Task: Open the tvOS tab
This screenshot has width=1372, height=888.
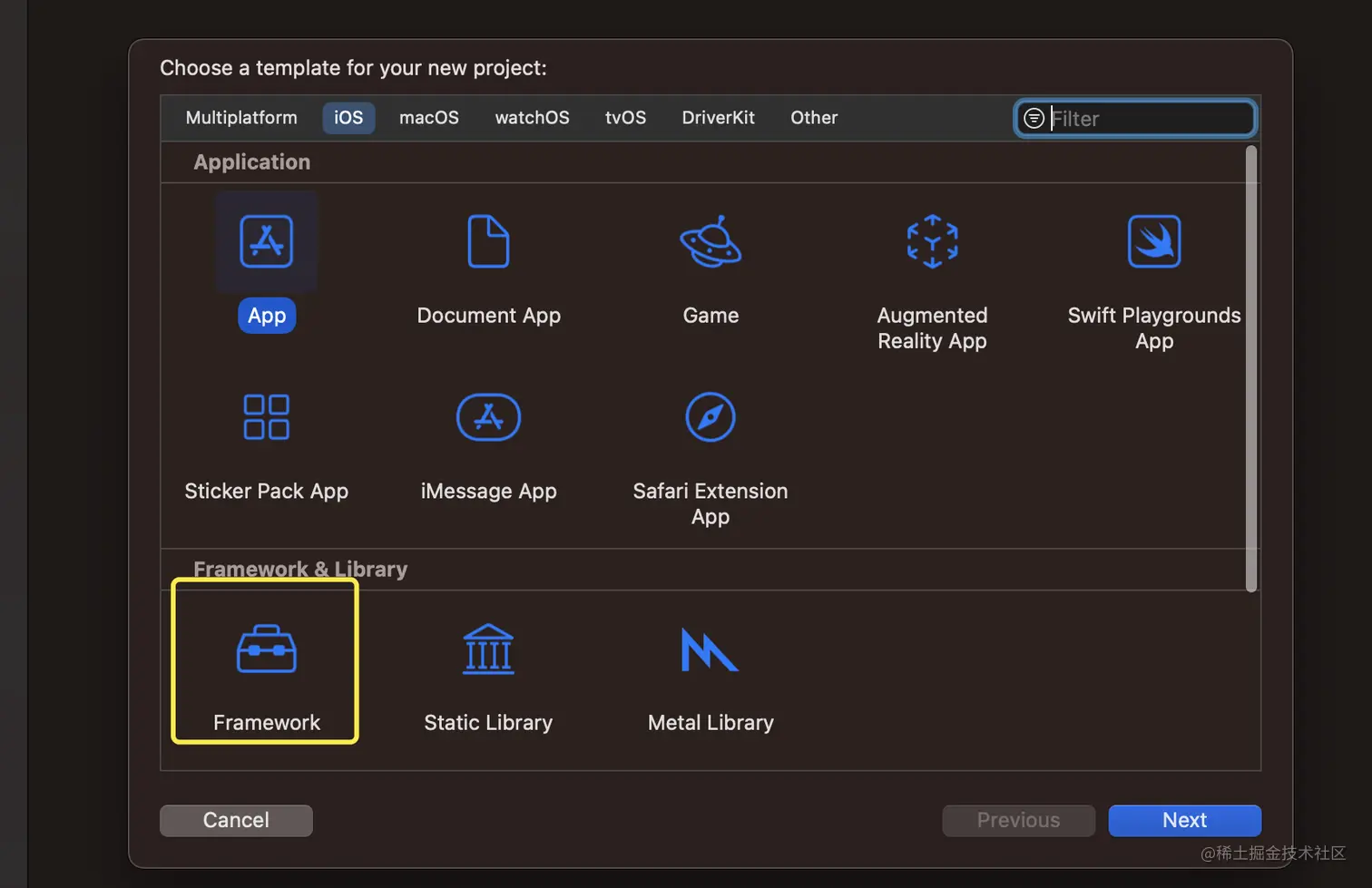Action: click(x=625, y=118)
